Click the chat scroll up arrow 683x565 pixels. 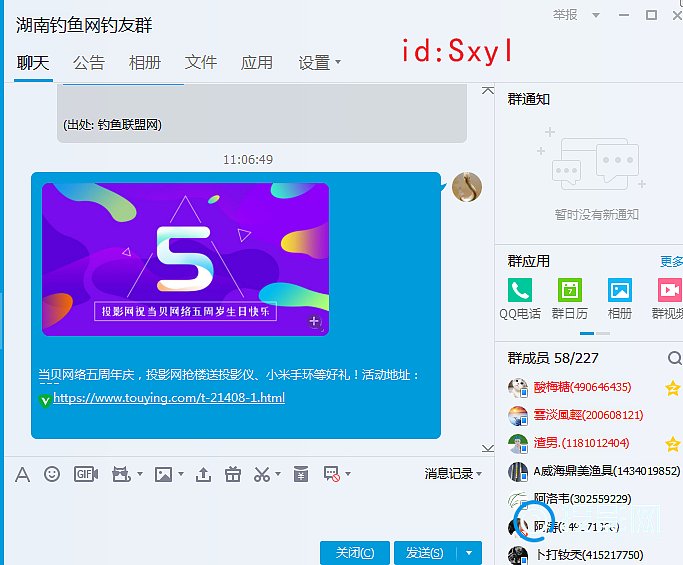[488, 91]
